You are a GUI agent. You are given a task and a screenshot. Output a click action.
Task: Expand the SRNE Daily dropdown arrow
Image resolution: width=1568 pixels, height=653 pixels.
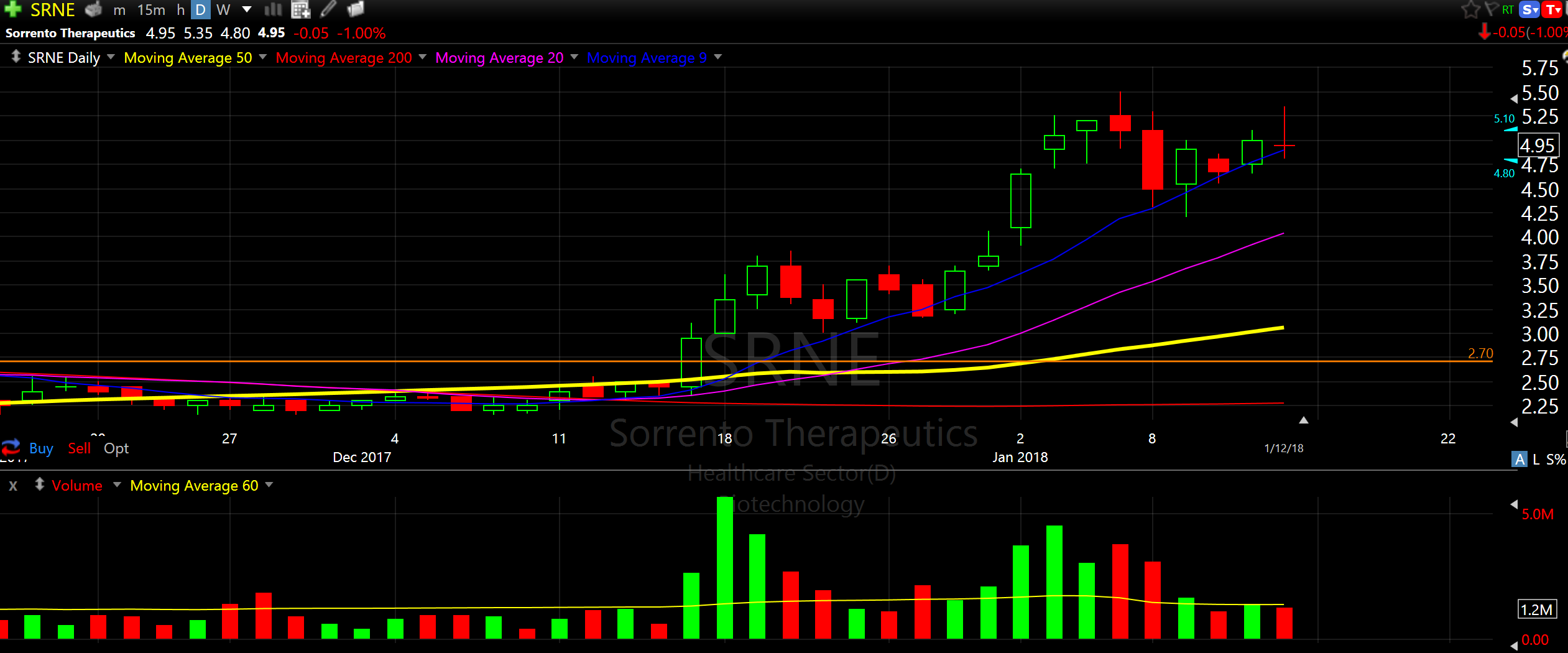click(111, 57)
